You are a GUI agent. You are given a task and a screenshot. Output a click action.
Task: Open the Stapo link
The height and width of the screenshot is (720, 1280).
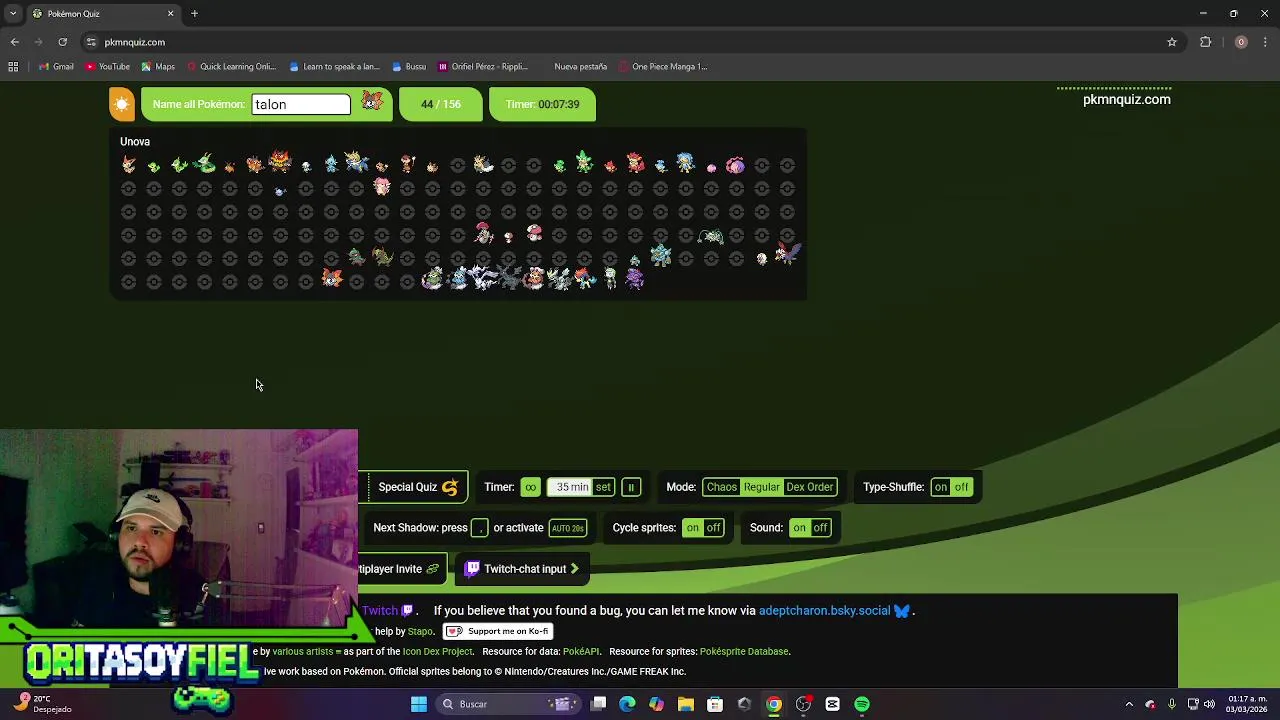pos(420,631)
